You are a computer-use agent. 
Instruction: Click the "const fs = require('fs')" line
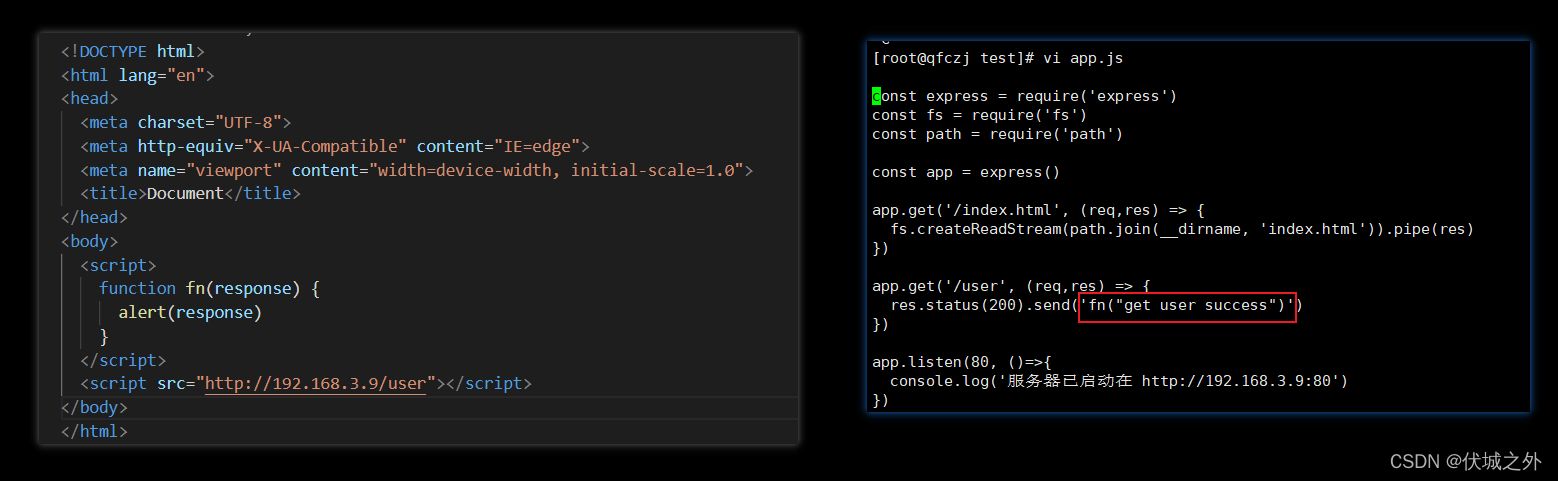coord(979,115)
